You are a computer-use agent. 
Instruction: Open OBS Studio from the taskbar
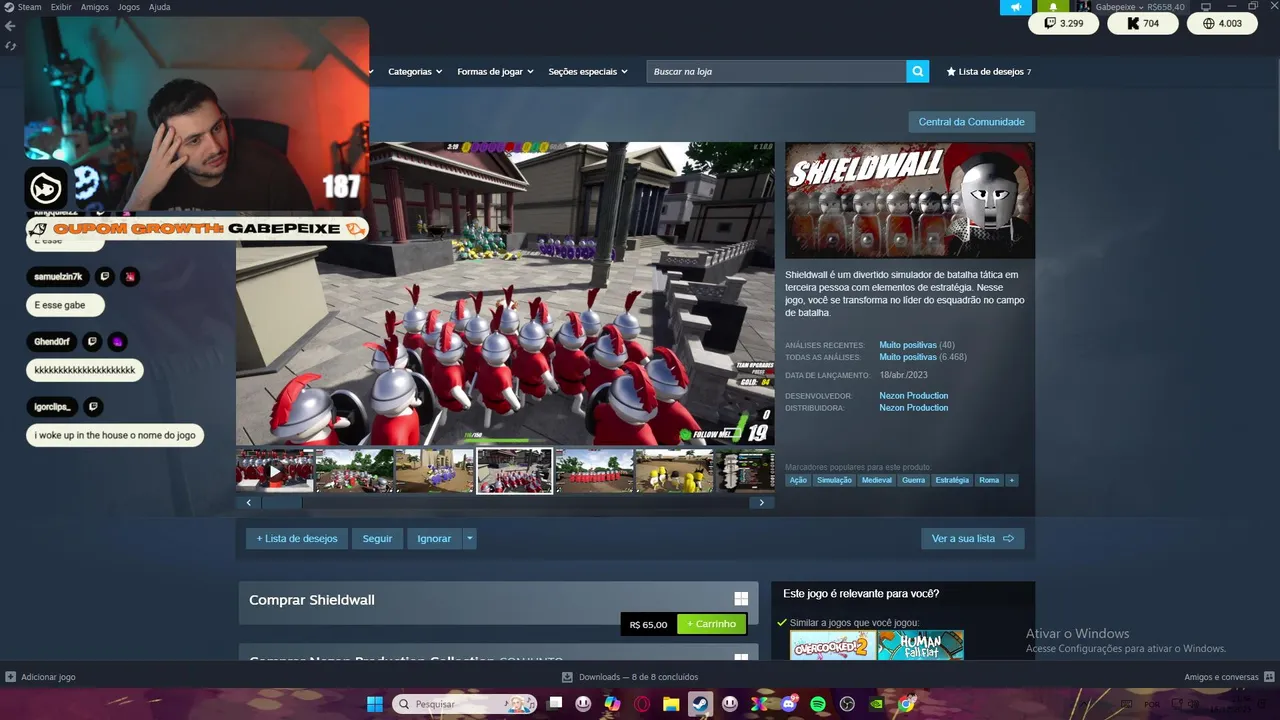(x=847, y=704)
